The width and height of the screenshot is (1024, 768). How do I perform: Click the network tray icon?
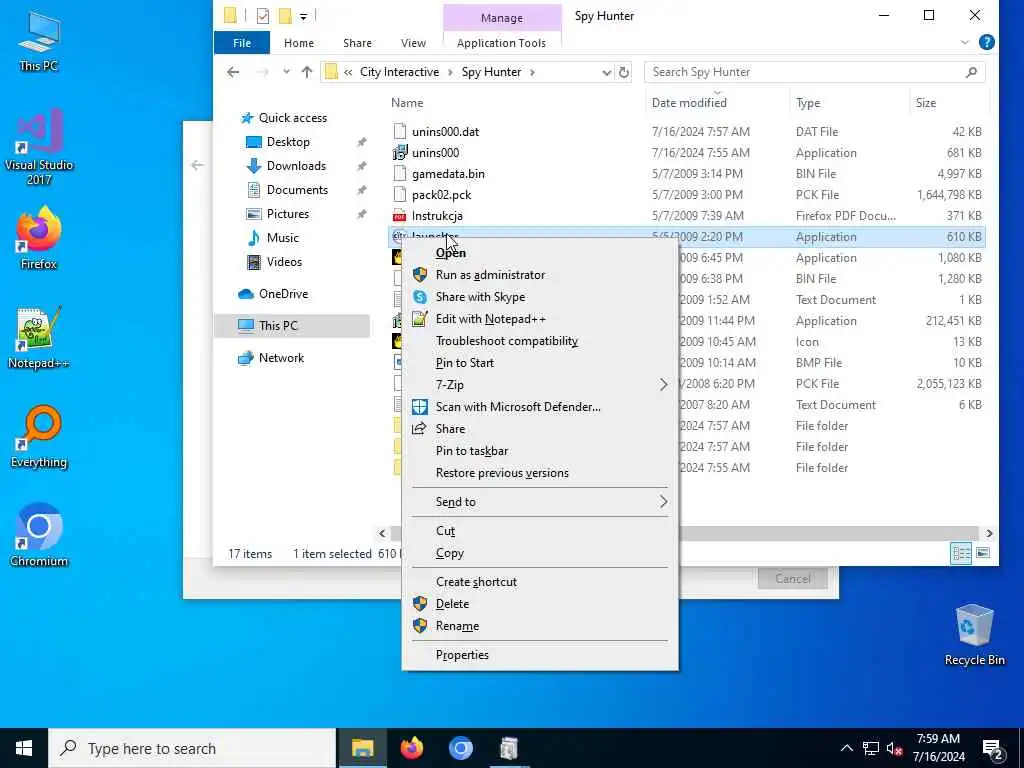[870, 748]
